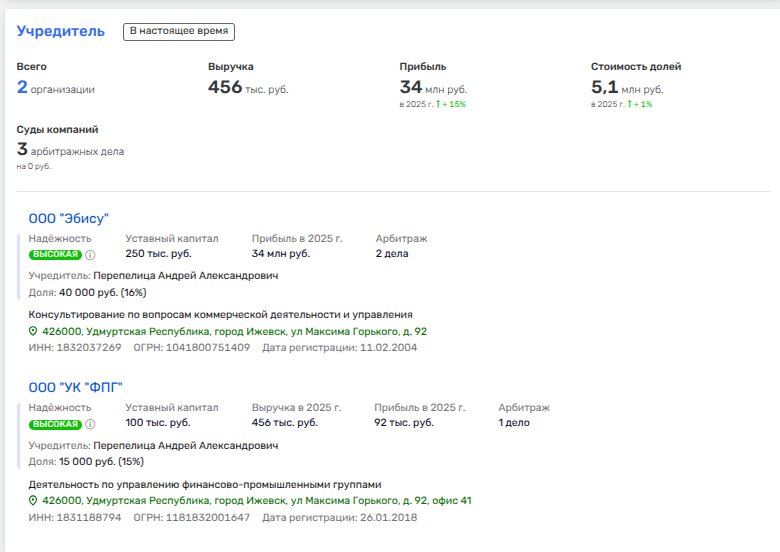Click '2 дела' arbitration value for Эбису
This screenshot has height=552, width=780.
pos(392,254)
